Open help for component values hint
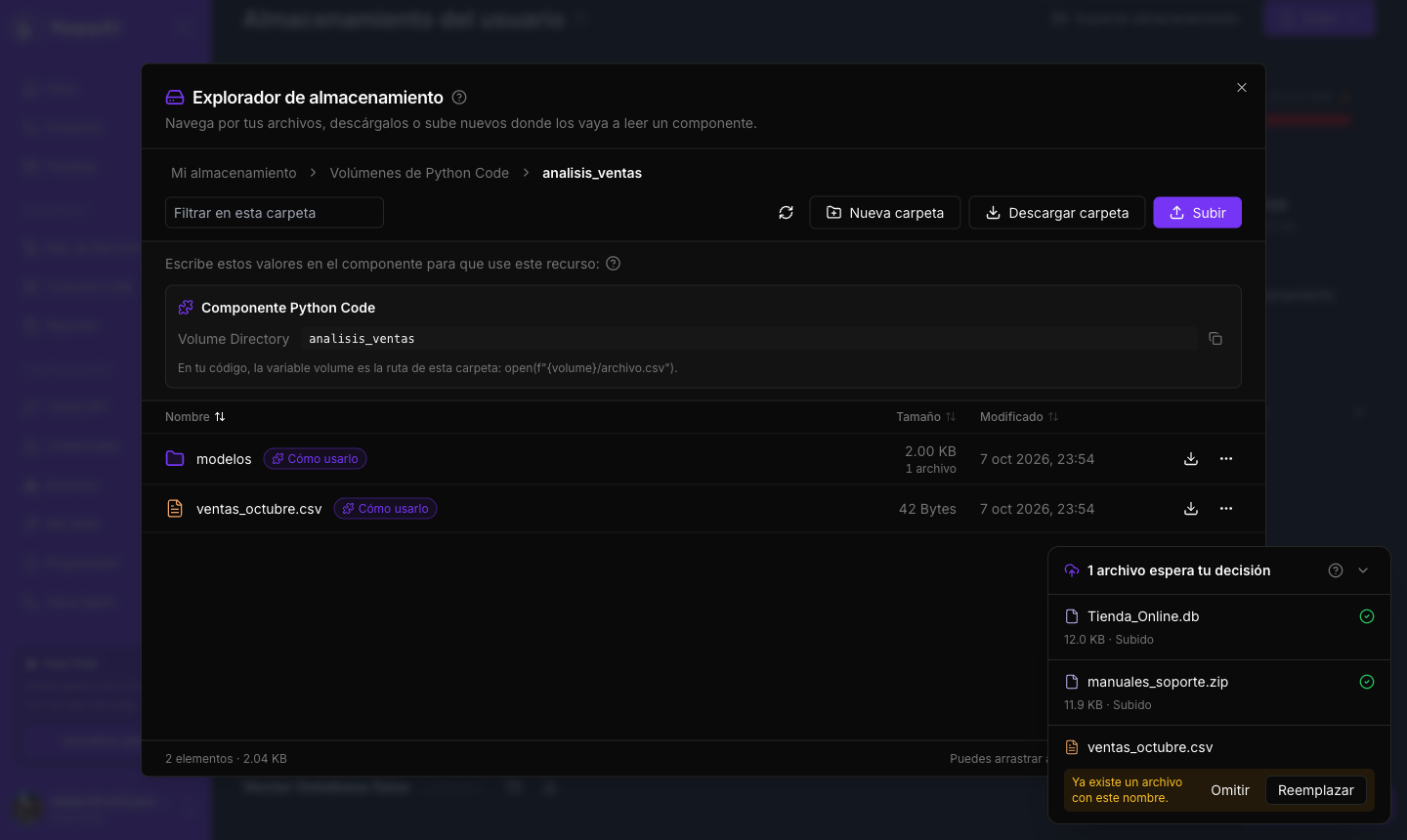1407x840 pixels. pos(614,264)
